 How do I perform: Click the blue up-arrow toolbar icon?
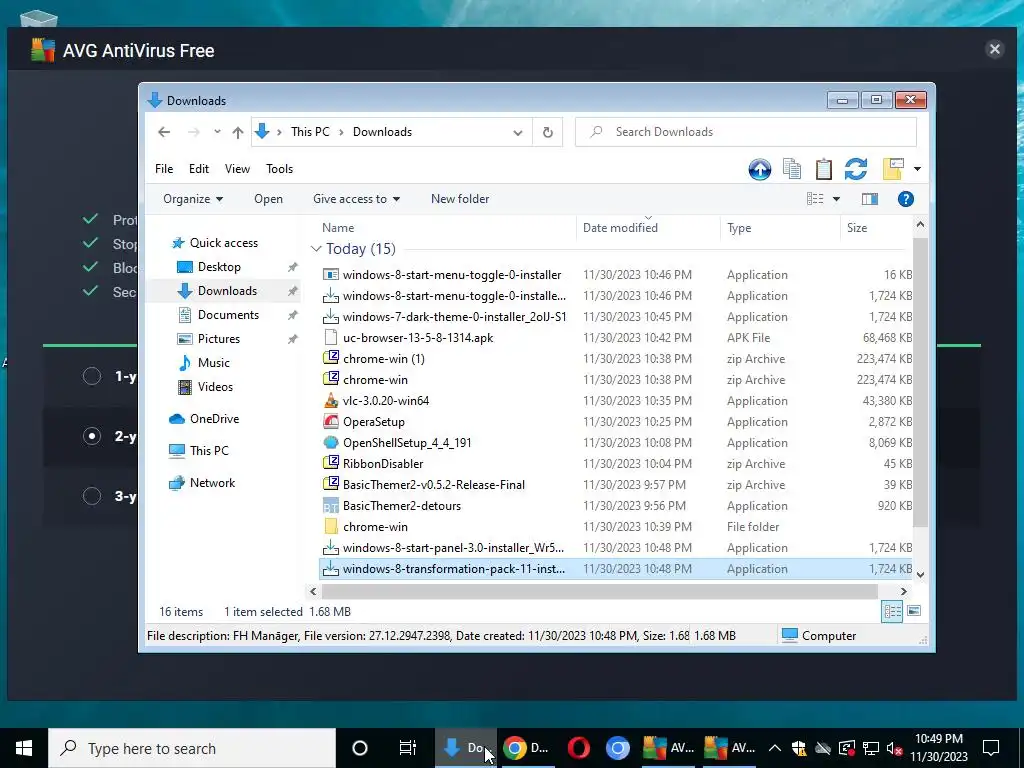pos(760,169)
